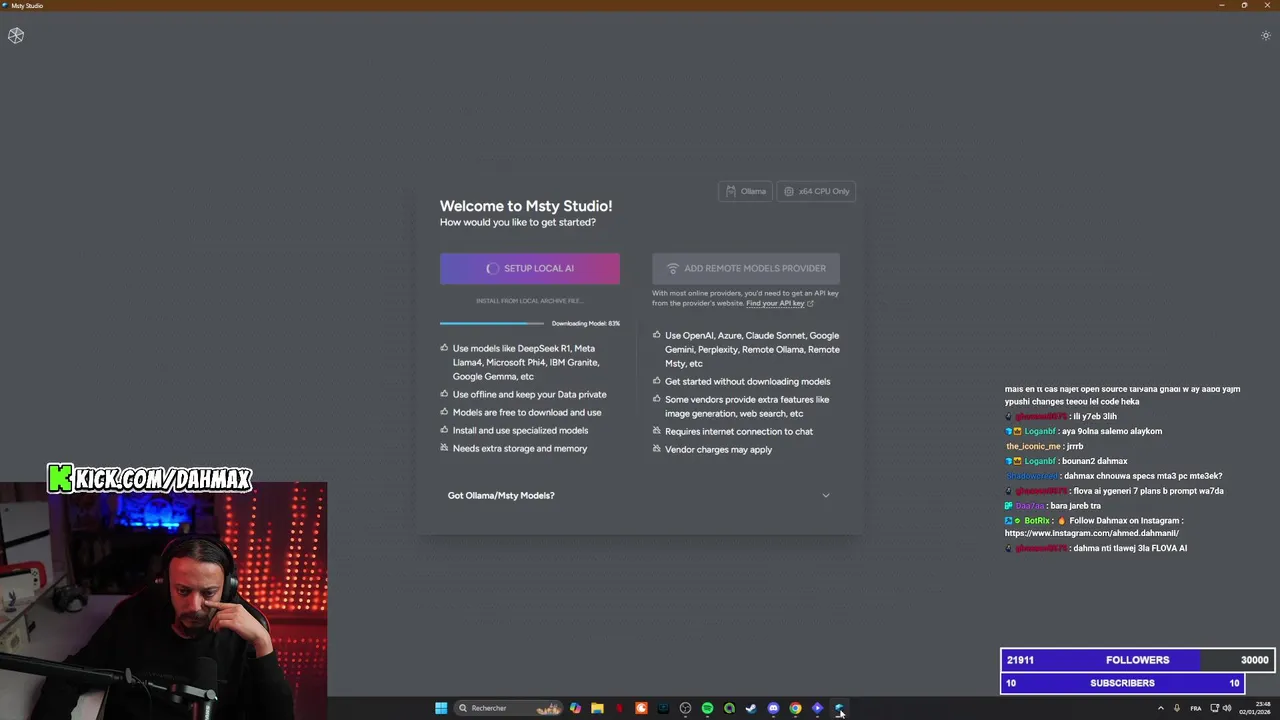Click 'Install and use specialized models' text

520,430
